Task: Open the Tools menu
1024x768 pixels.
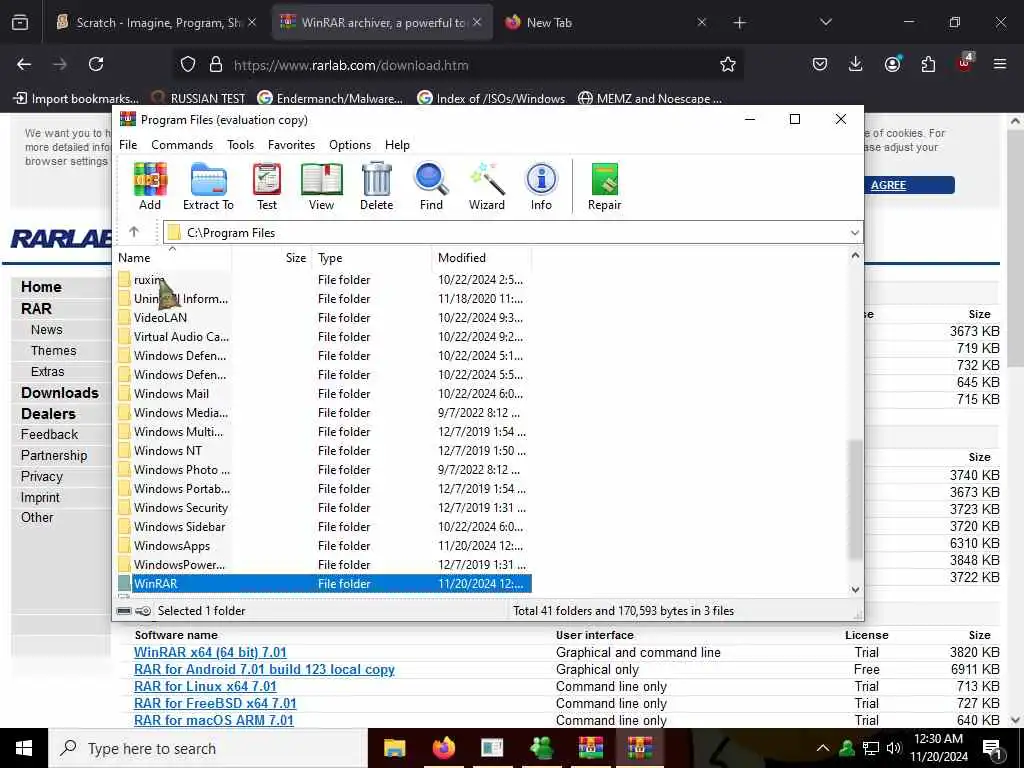Action: click(x=240, y=145)
